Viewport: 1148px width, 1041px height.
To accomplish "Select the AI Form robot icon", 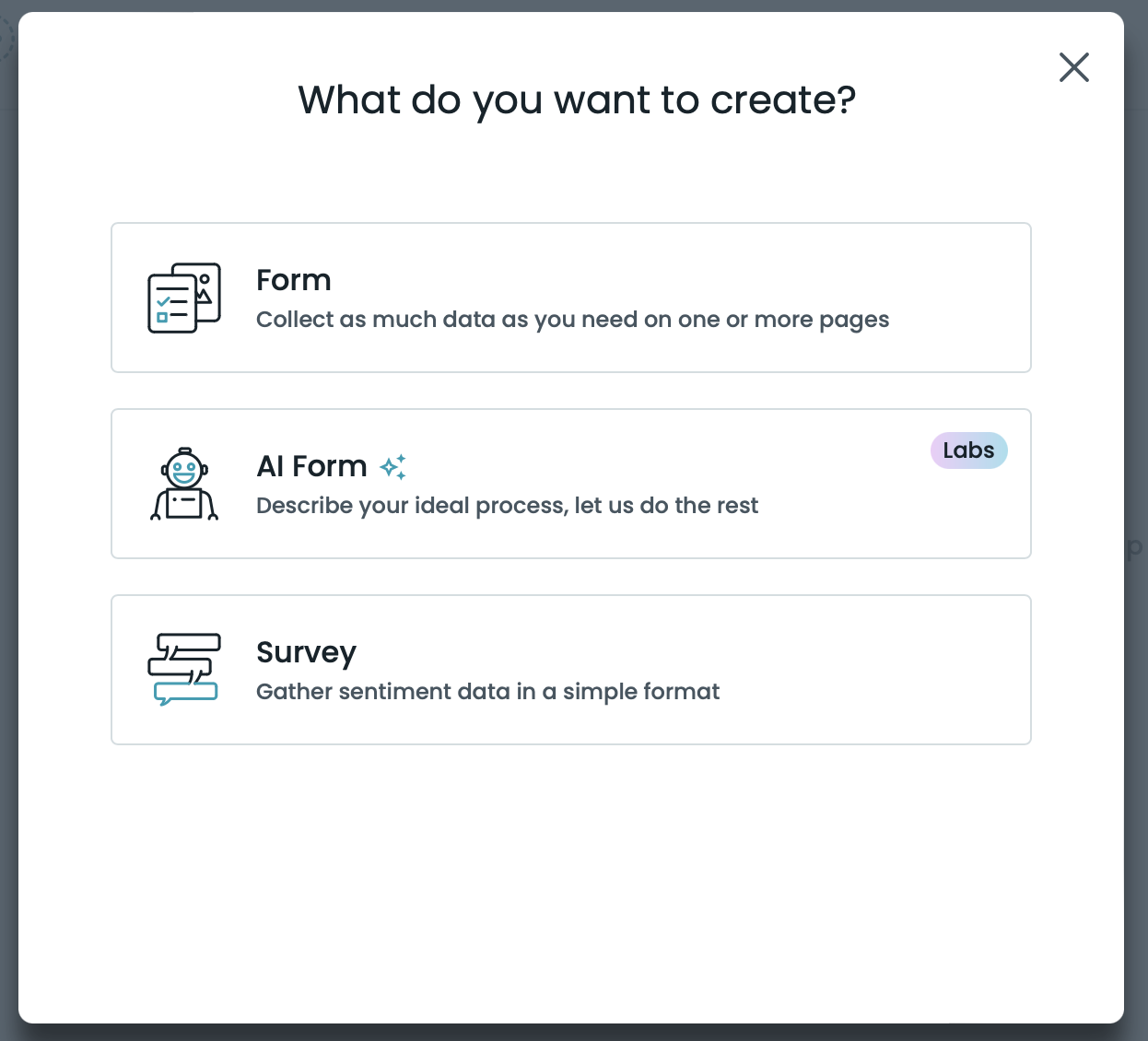I will 184,484.
